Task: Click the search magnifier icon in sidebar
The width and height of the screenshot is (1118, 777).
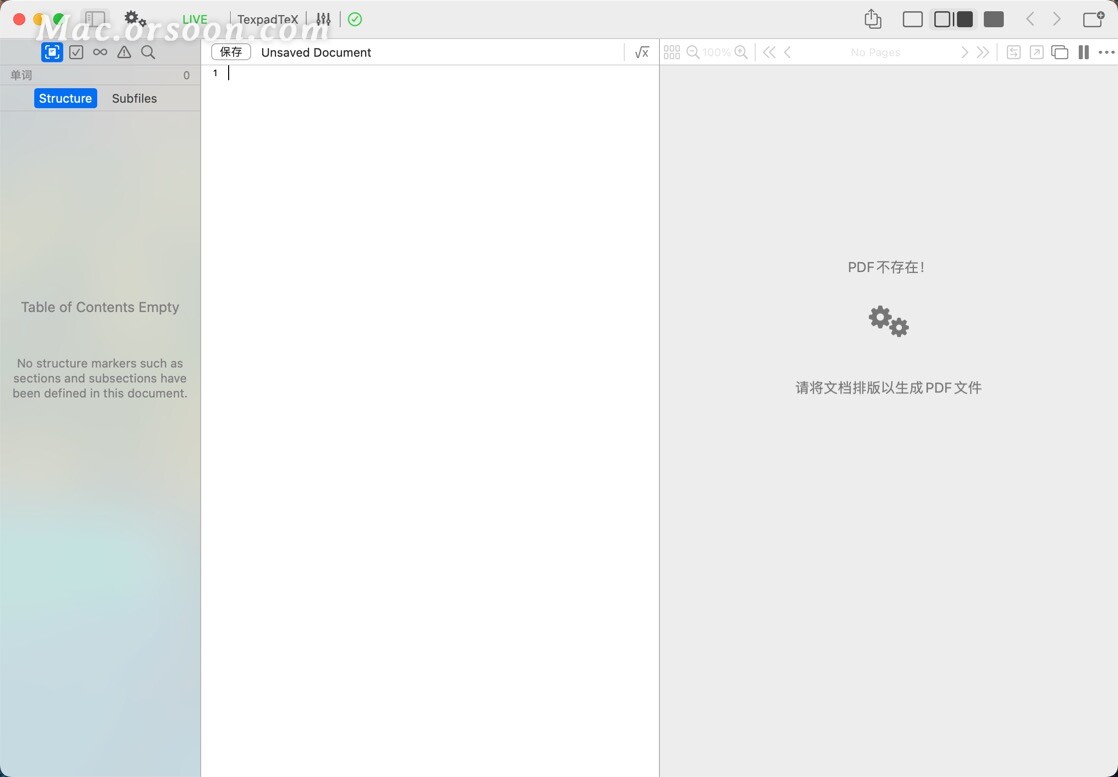Action: [148, 52]
